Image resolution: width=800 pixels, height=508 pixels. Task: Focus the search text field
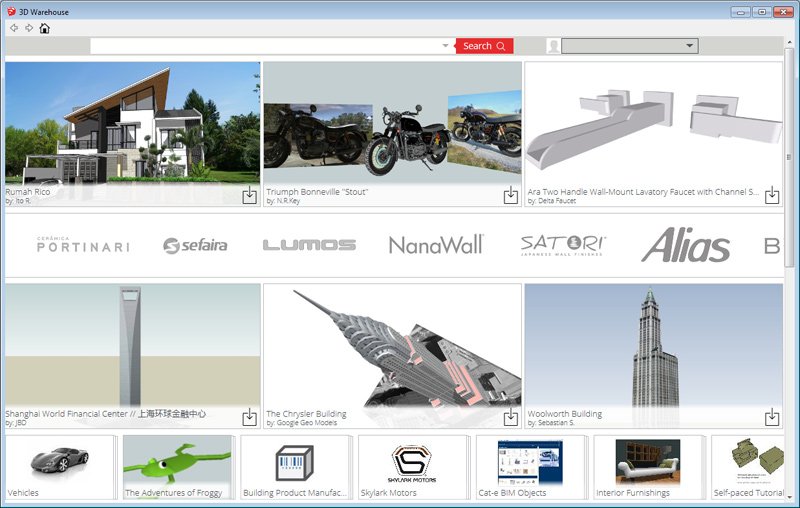(265, 46)
